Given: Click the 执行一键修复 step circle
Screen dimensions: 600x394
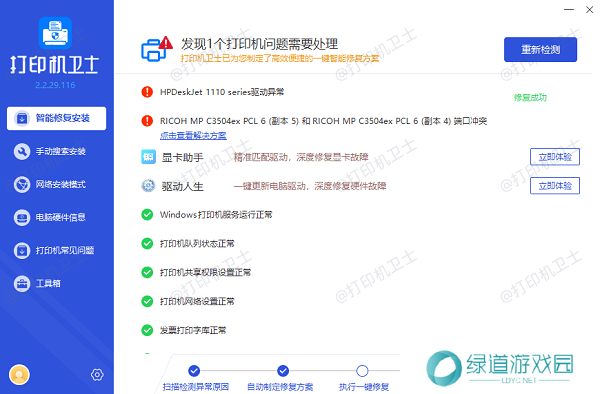Looking at the screenshot, I should [362, 371].
